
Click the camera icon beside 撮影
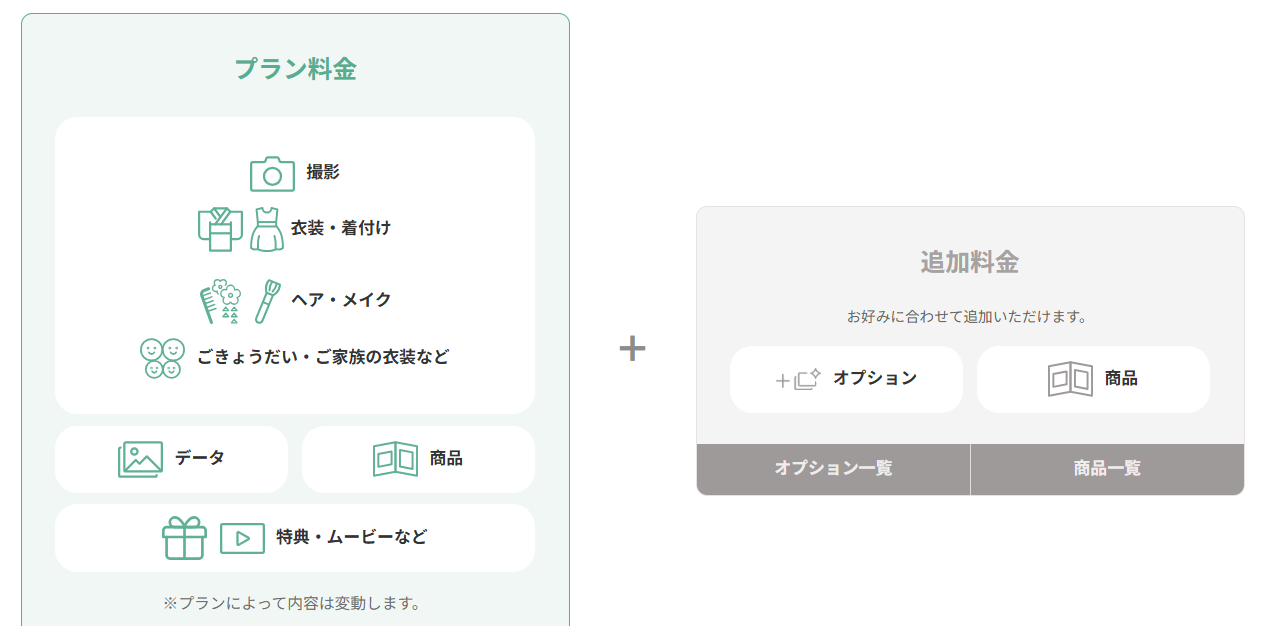click(x=272, y=173)
